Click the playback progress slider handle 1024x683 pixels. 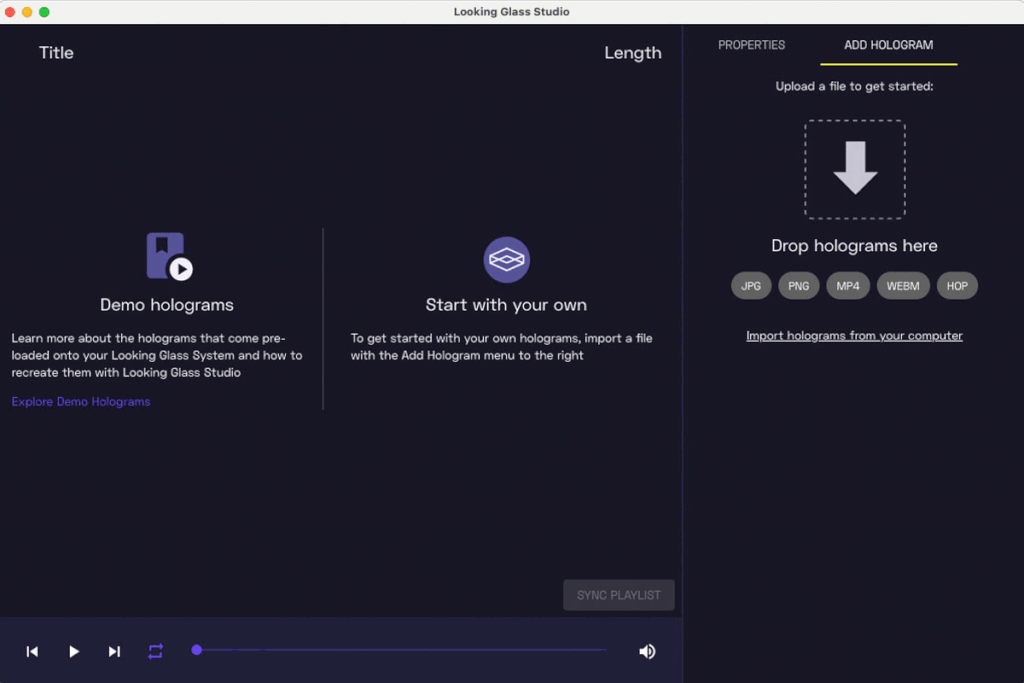coord(197,650)
